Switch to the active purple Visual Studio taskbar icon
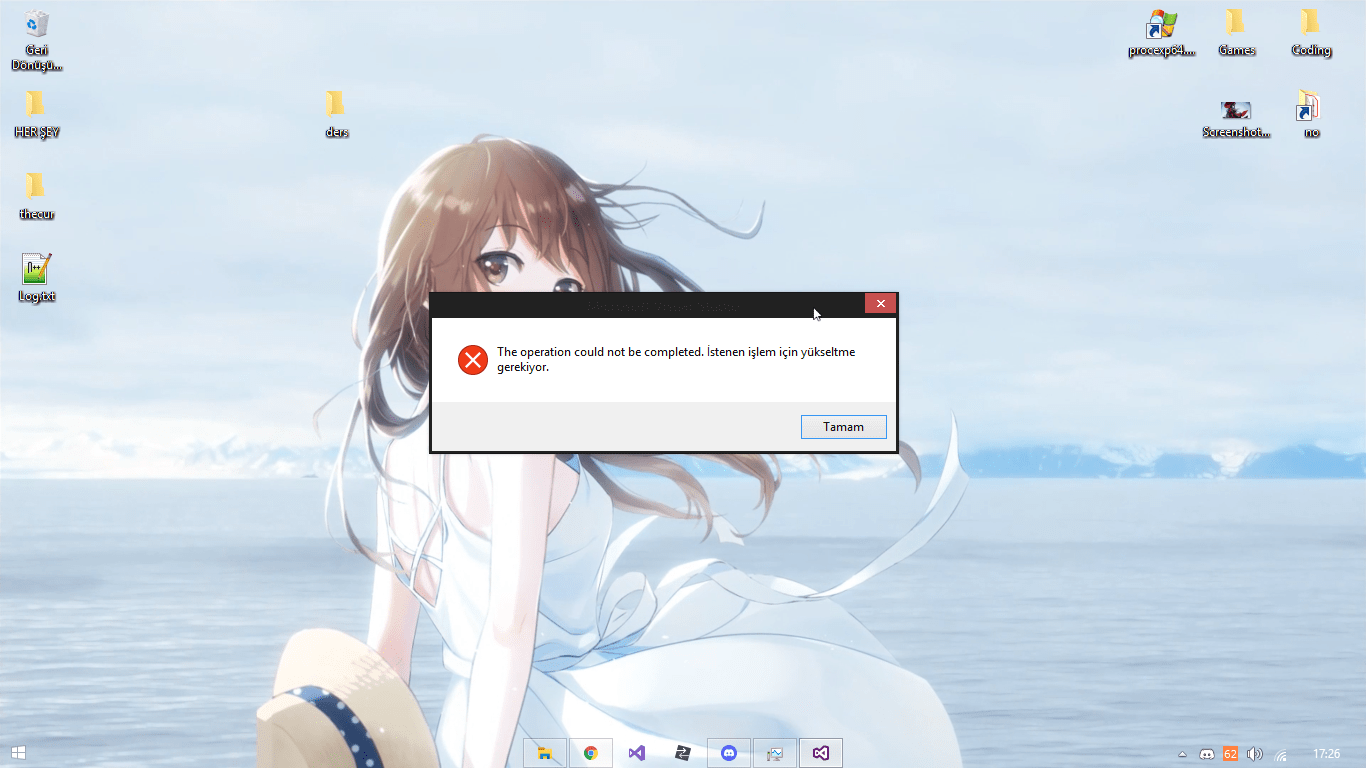The image size is (1366, 768). (821, 753)
